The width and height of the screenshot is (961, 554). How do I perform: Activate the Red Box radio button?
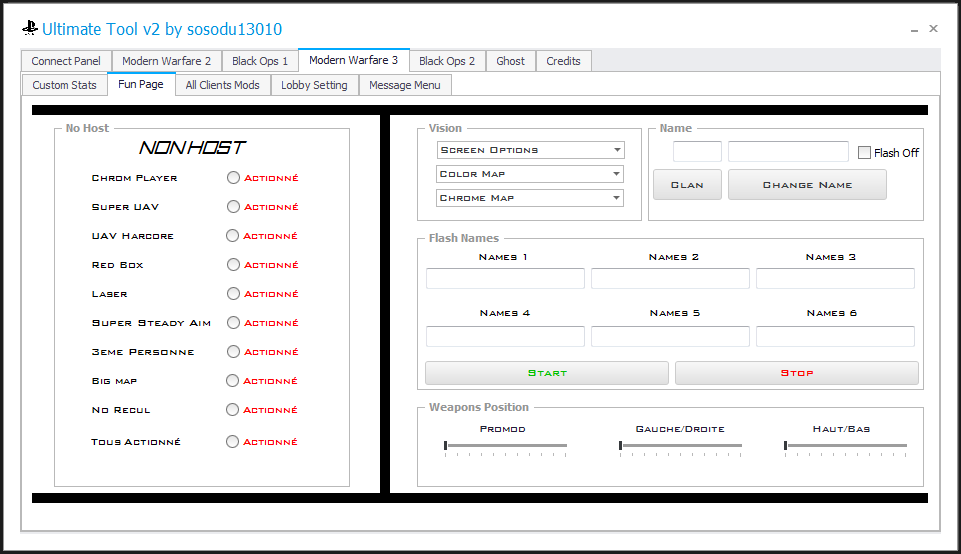point(233,265)
